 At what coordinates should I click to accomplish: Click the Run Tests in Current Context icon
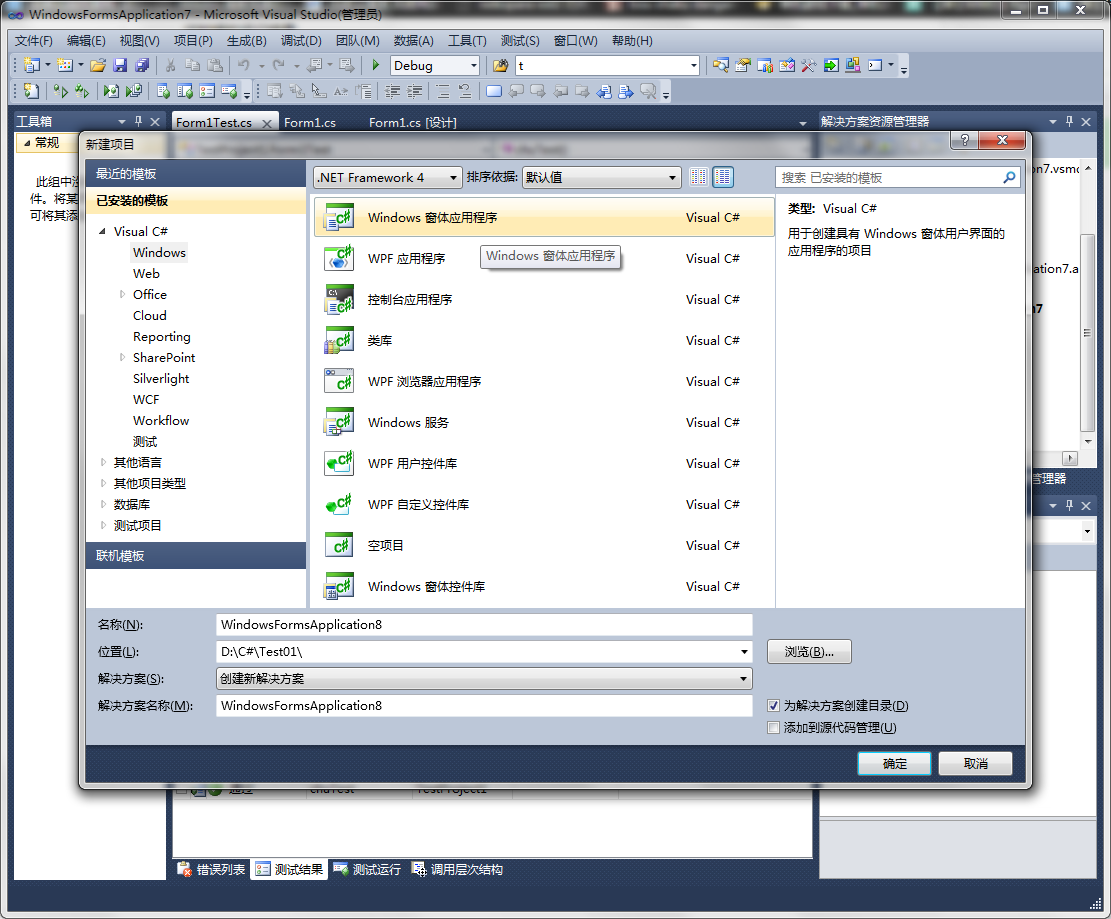(x=61, y=91)
